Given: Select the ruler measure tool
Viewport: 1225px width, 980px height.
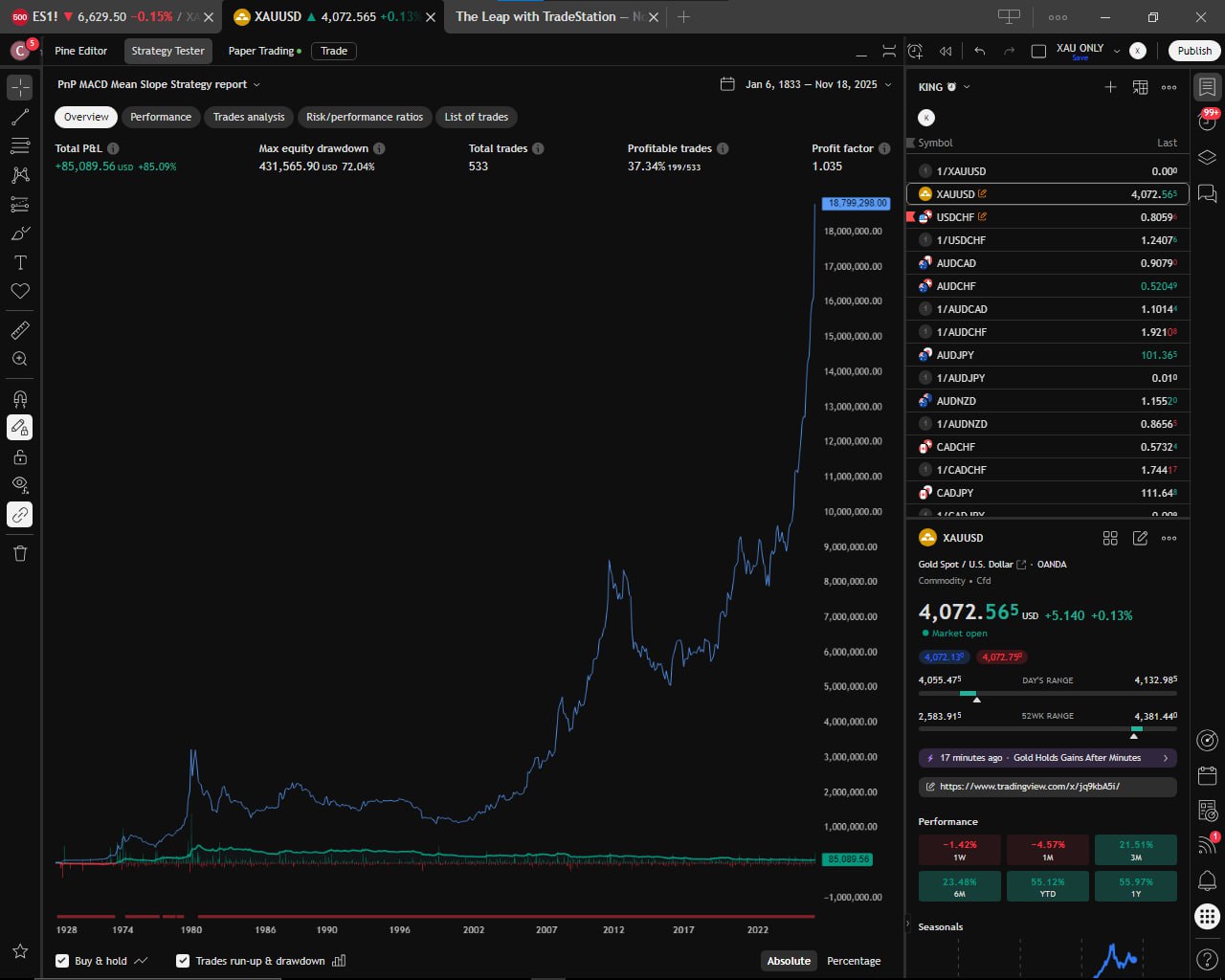Looking at the screenshot, I should [20, 330].
